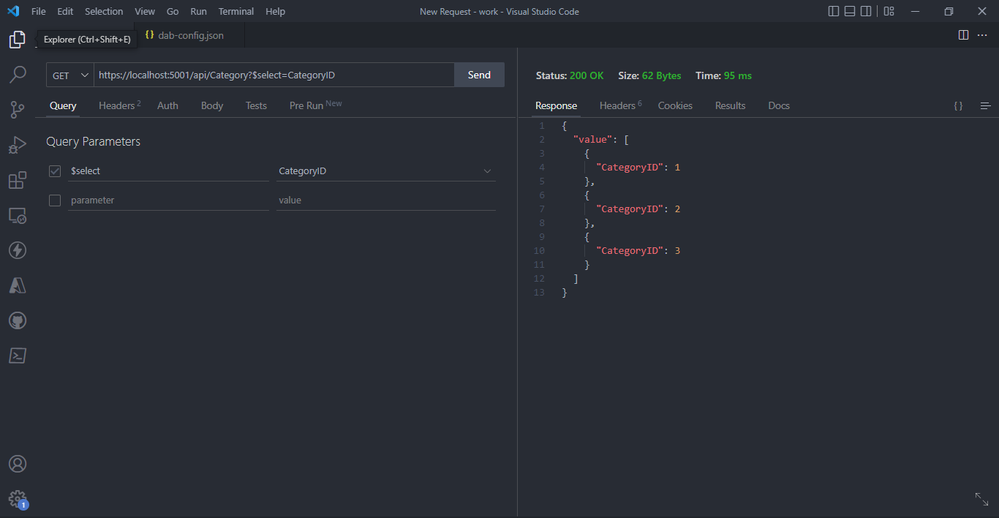
Task: Click the split editor right icon
Action: tap(963, 35)
